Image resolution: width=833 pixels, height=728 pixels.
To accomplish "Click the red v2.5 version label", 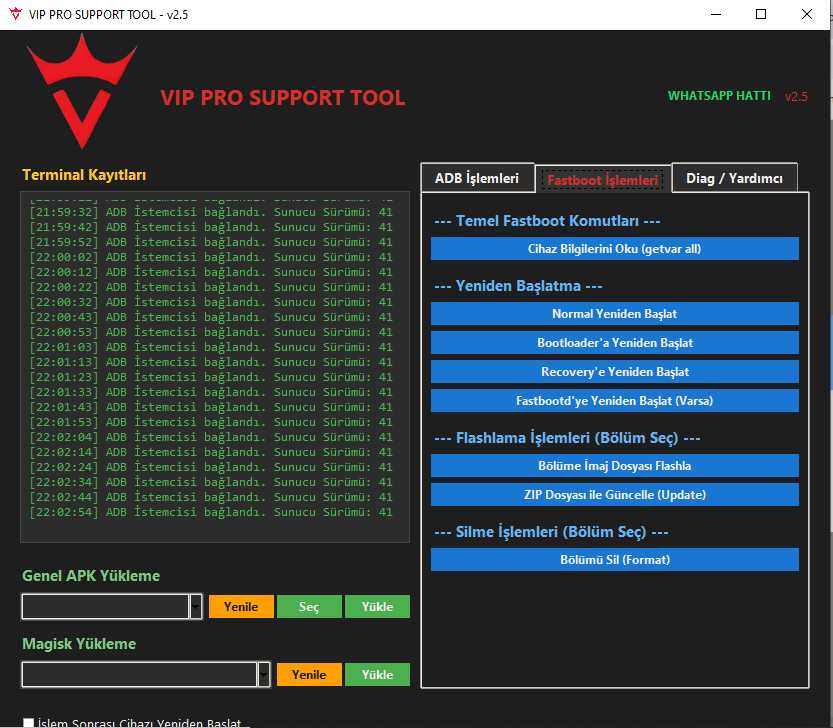I will (x=796, y=97).
